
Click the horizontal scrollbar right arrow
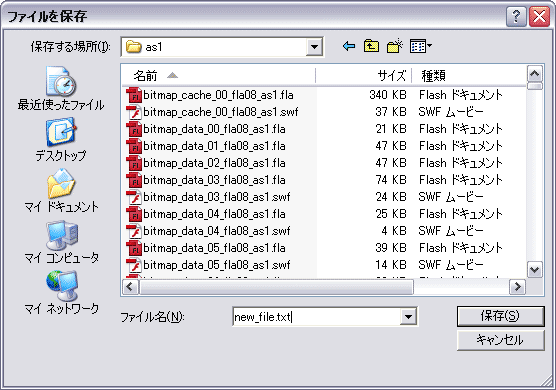point(517,286)
